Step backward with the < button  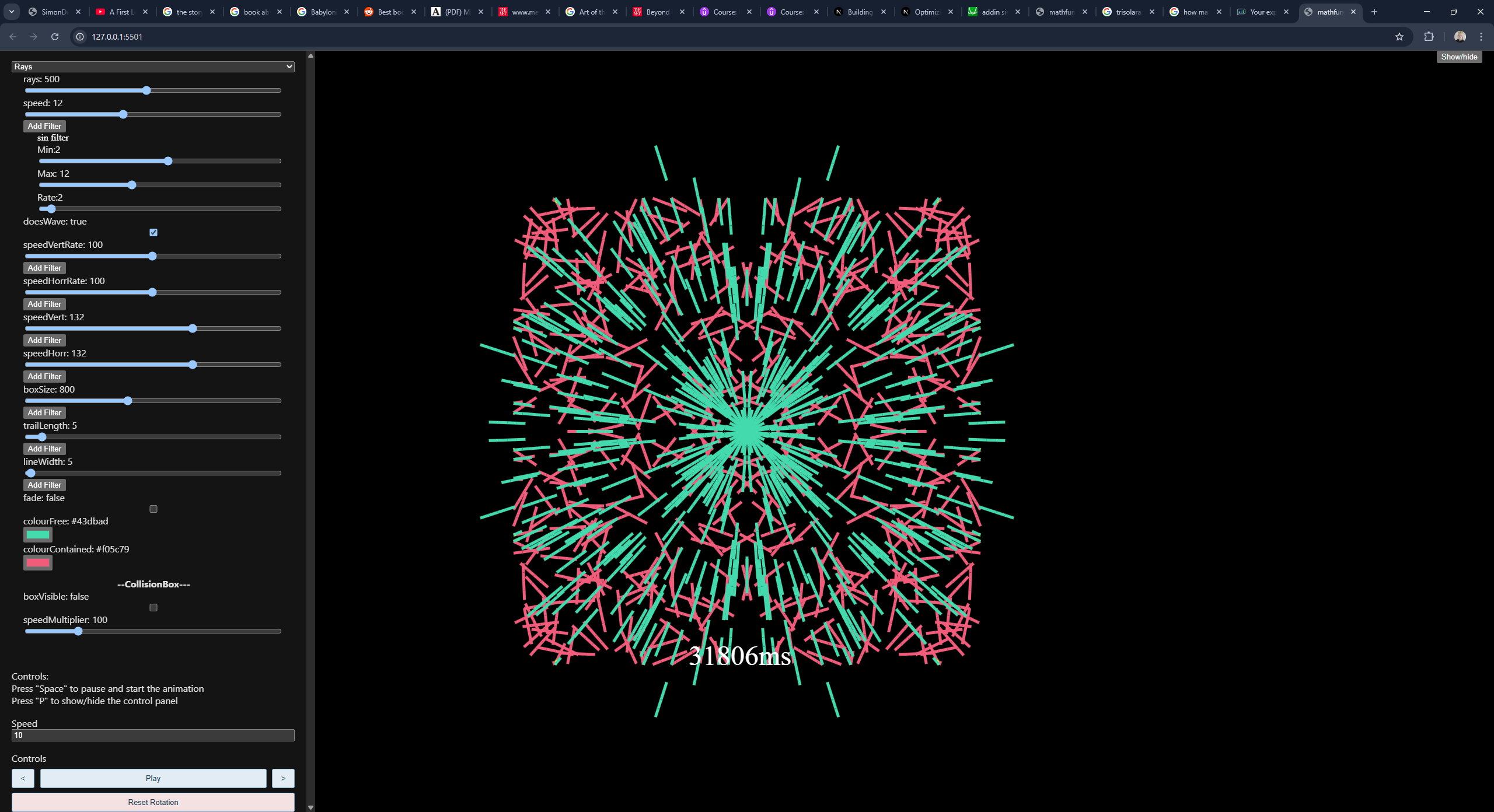tap(23, 778)
